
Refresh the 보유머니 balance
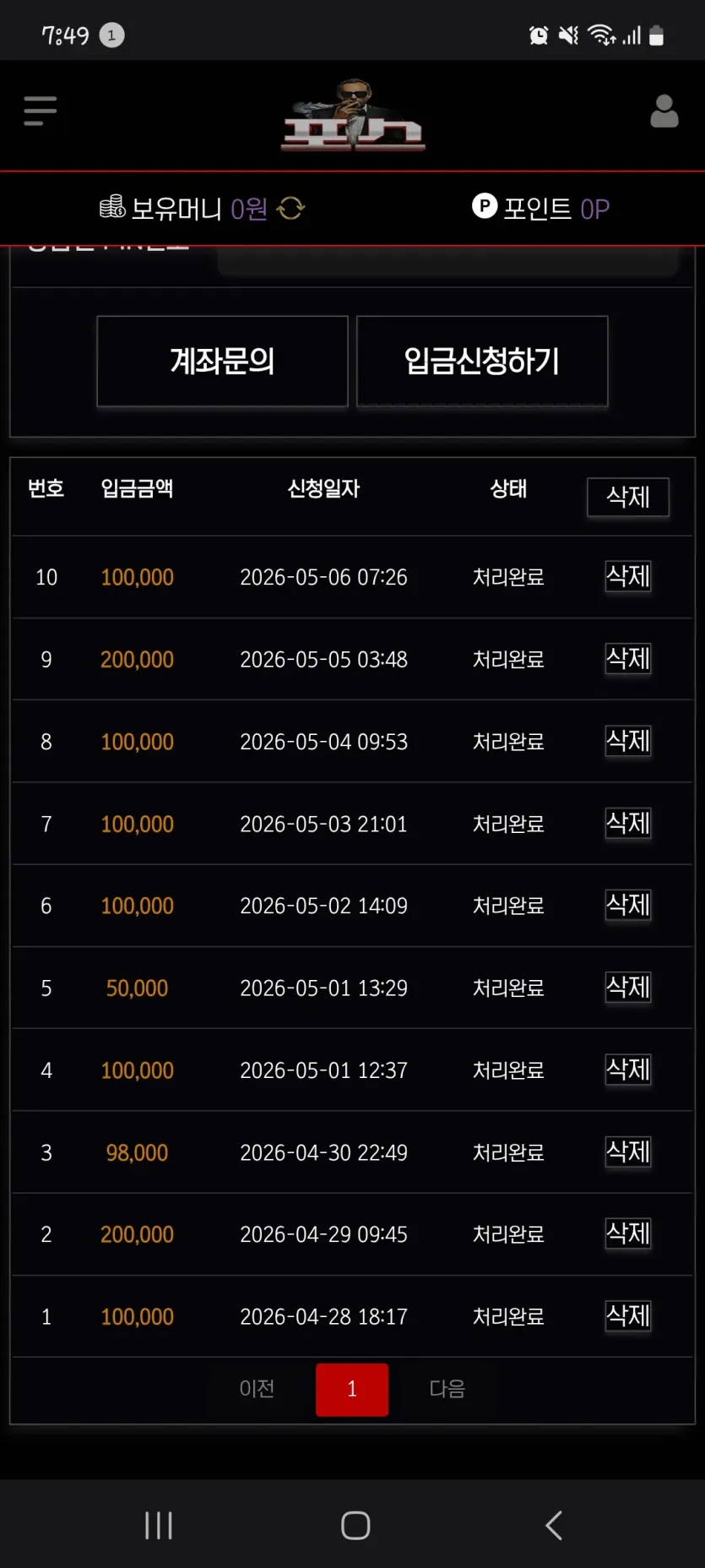tap(290, 208)
